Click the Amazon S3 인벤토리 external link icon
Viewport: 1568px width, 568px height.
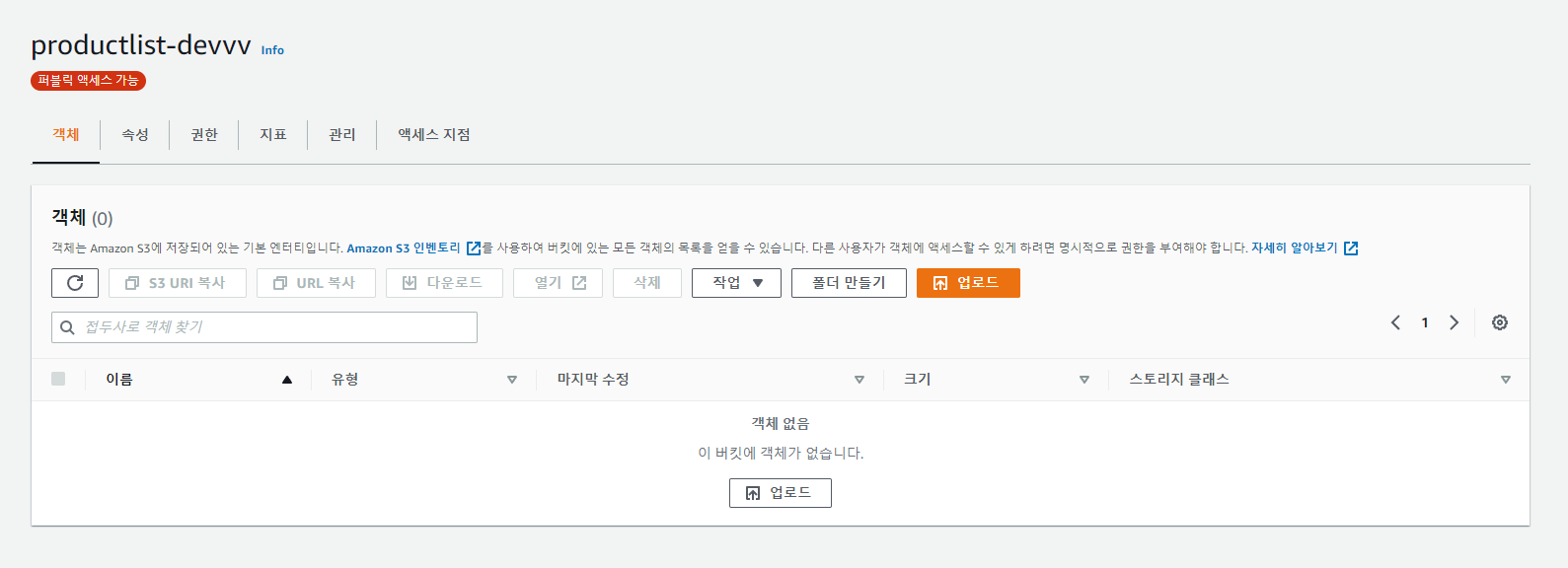tap(474, 248)
